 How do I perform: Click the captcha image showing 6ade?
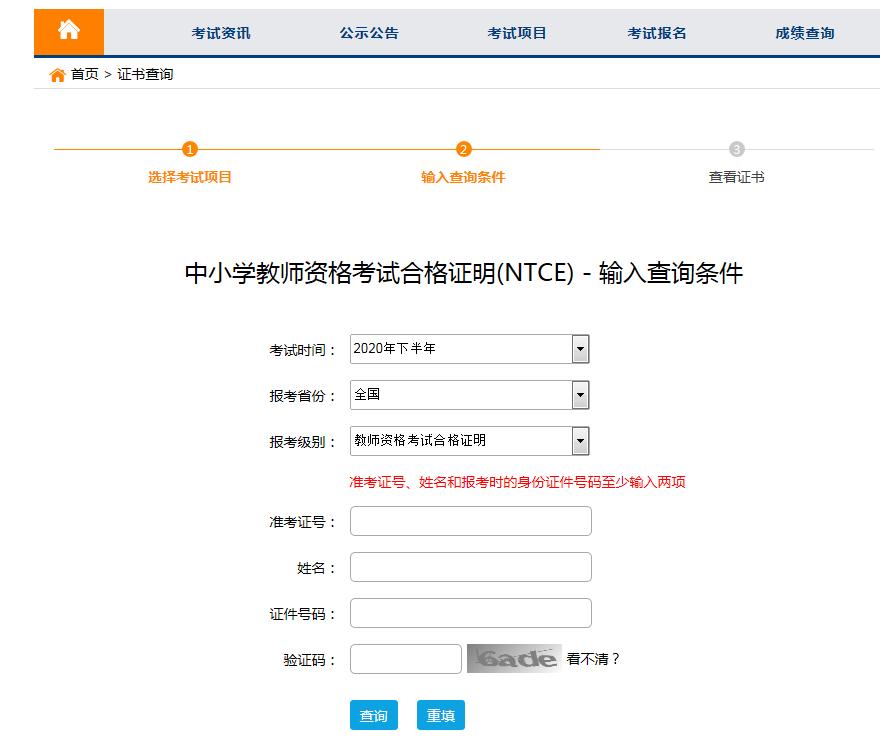pyautogui.click(x=511, y=659)
